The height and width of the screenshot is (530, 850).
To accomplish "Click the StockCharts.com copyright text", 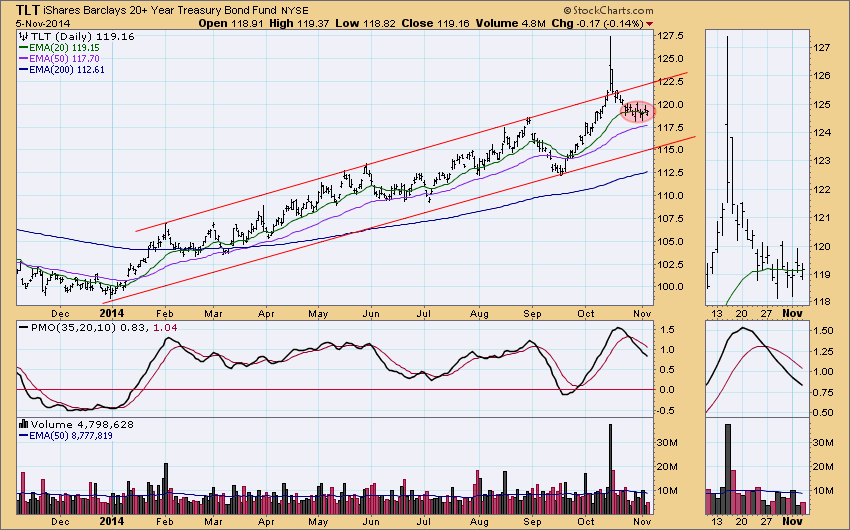I will click(x=608, y=10).
